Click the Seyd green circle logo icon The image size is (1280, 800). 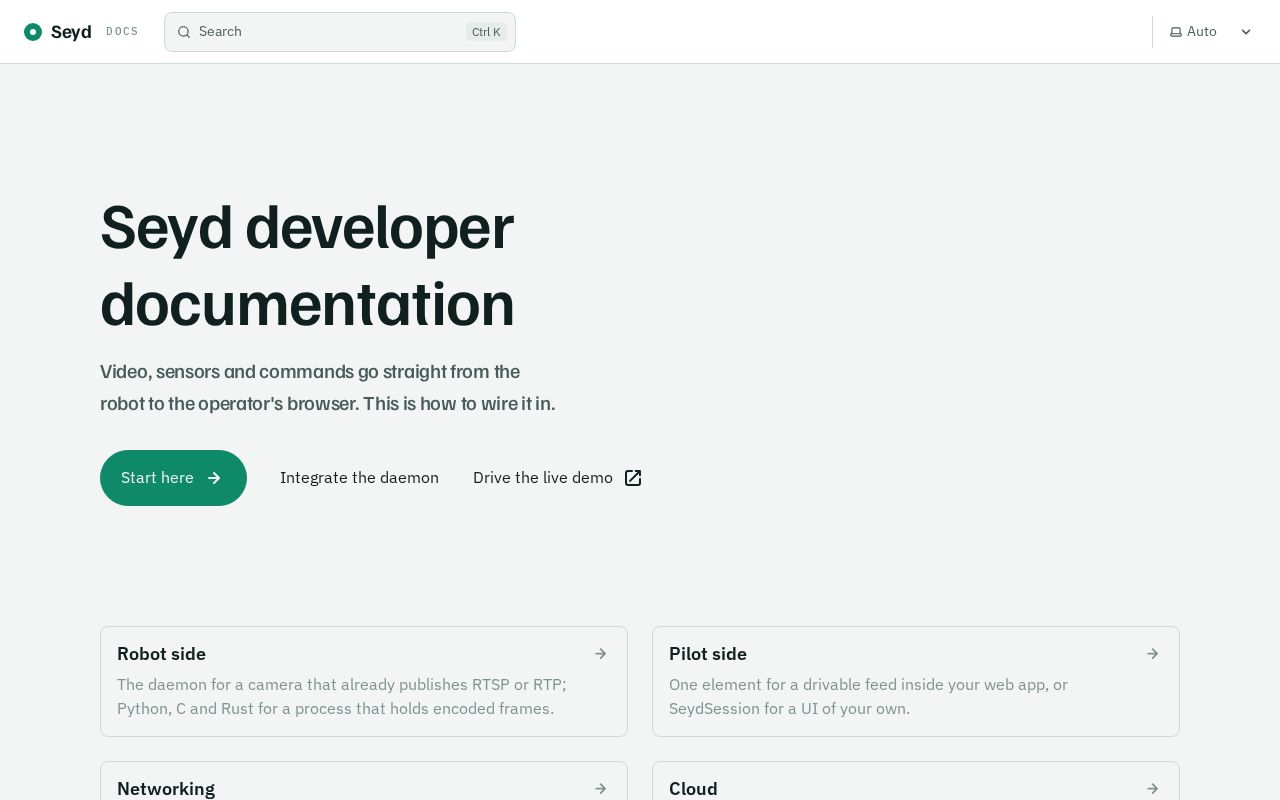33,32
